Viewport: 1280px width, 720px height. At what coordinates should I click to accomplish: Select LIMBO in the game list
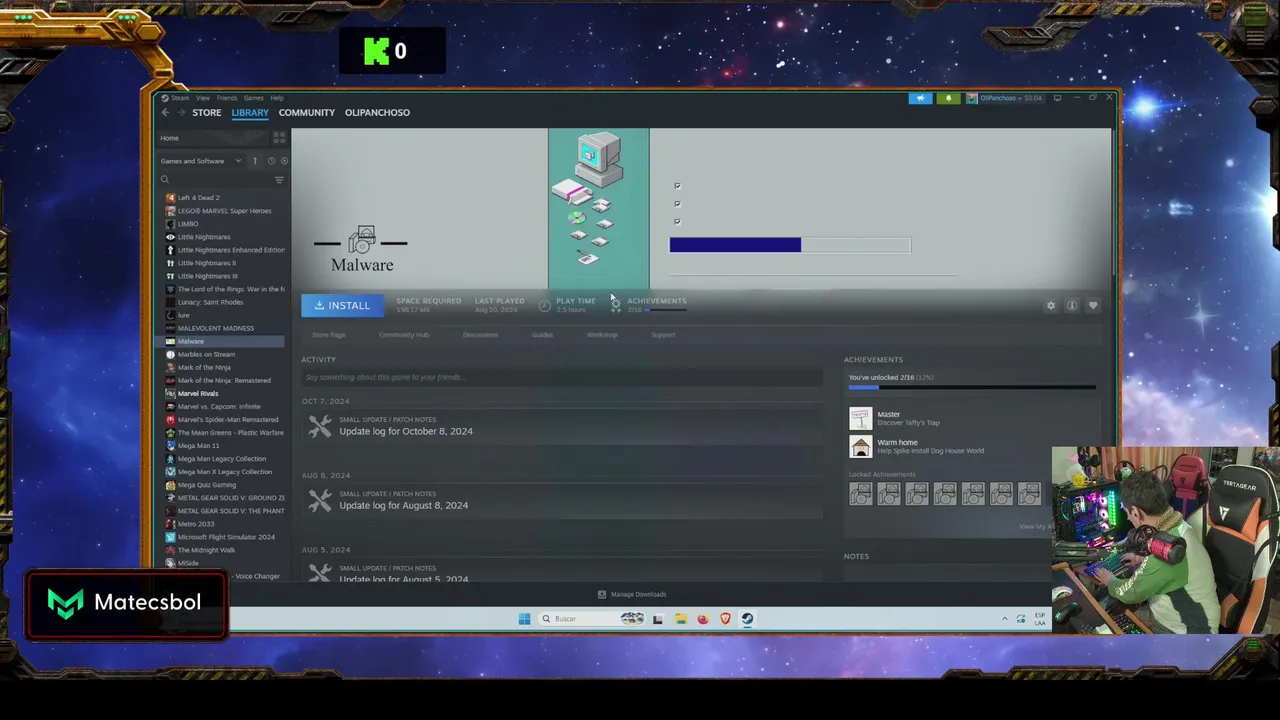coord(188,224)
